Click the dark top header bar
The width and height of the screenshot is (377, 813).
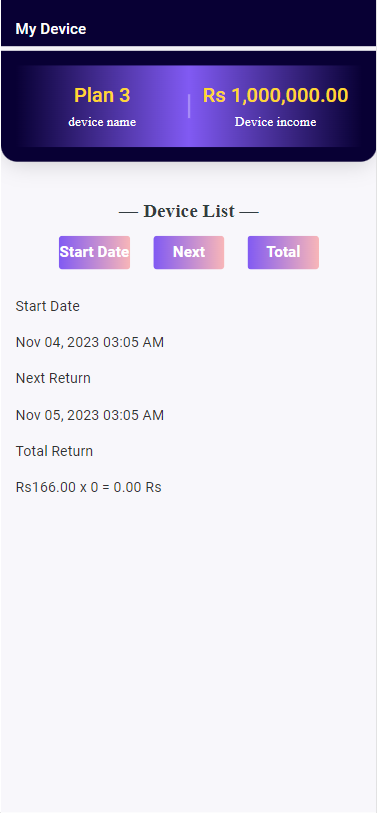point(189,23)
